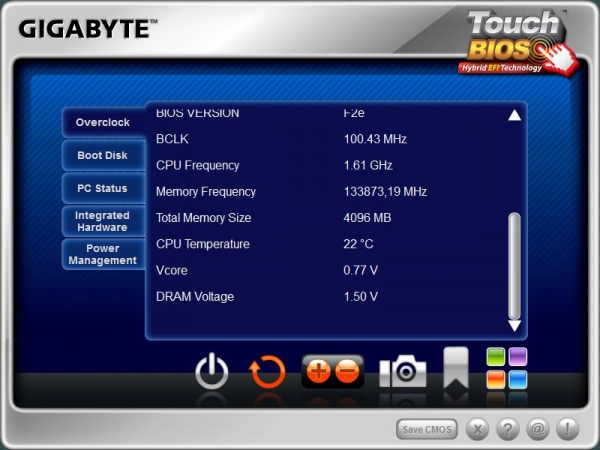Open the Integrated Hardware tab
The image size is (600, 450).
[103, 221]
